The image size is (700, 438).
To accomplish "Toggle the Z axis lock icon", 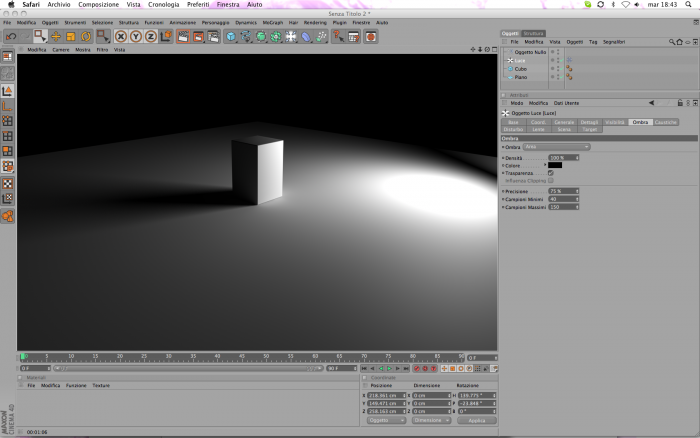I will click(x=151, y=37).
